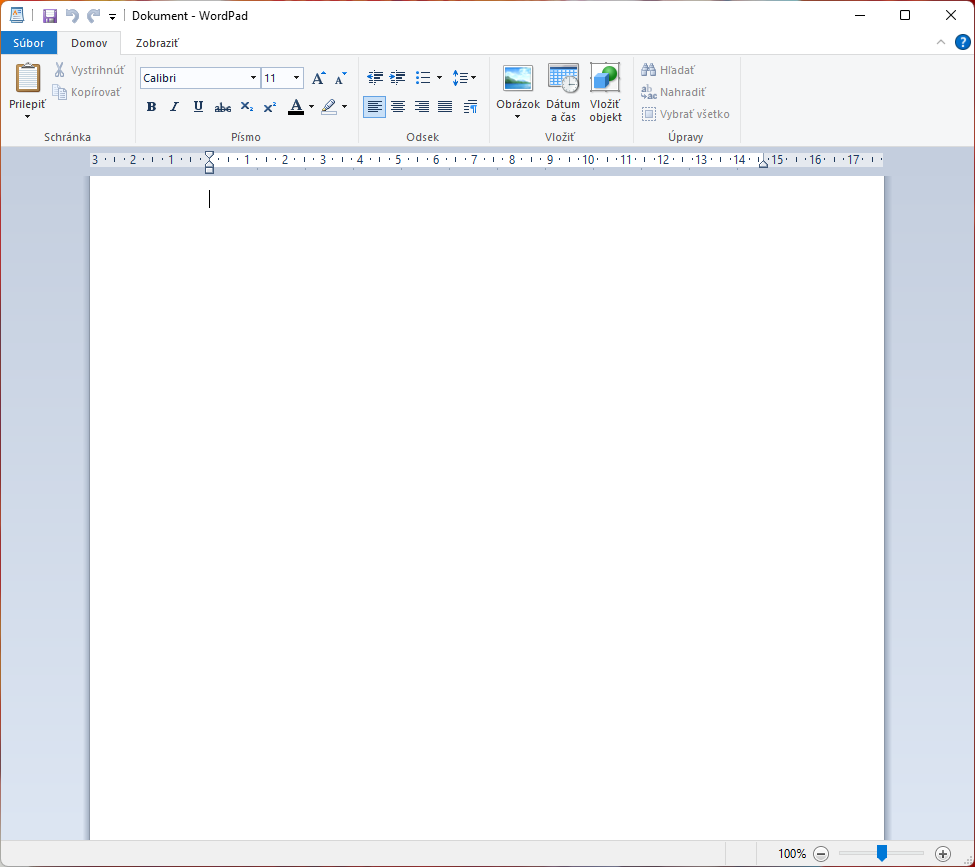Click the grow font size icon
The height and width of the screenshot is (867, 975).
318,78
